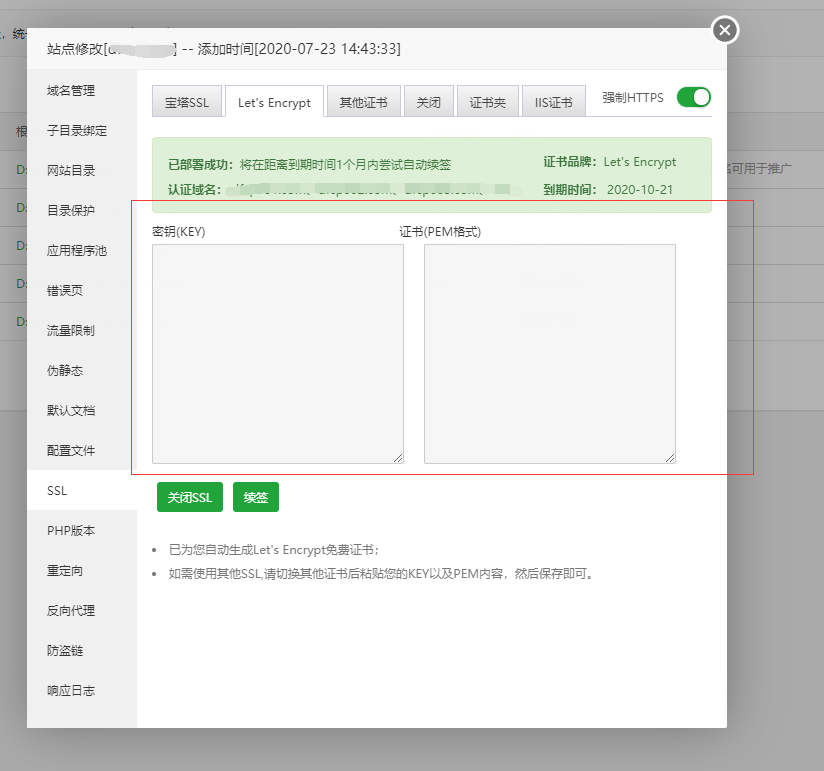Click the note 已为您自动生成Let's Encrypt免费证书
The width and height of the screenshot is (824, 771).
tap(274, 550)
